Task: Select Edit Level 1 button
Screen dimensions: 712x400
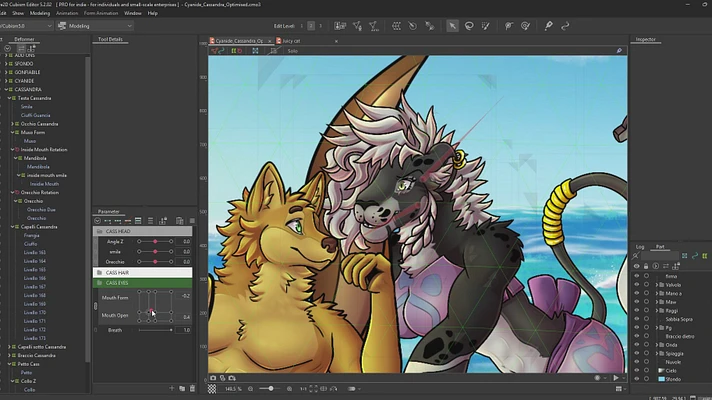Action: coord(302,26)
